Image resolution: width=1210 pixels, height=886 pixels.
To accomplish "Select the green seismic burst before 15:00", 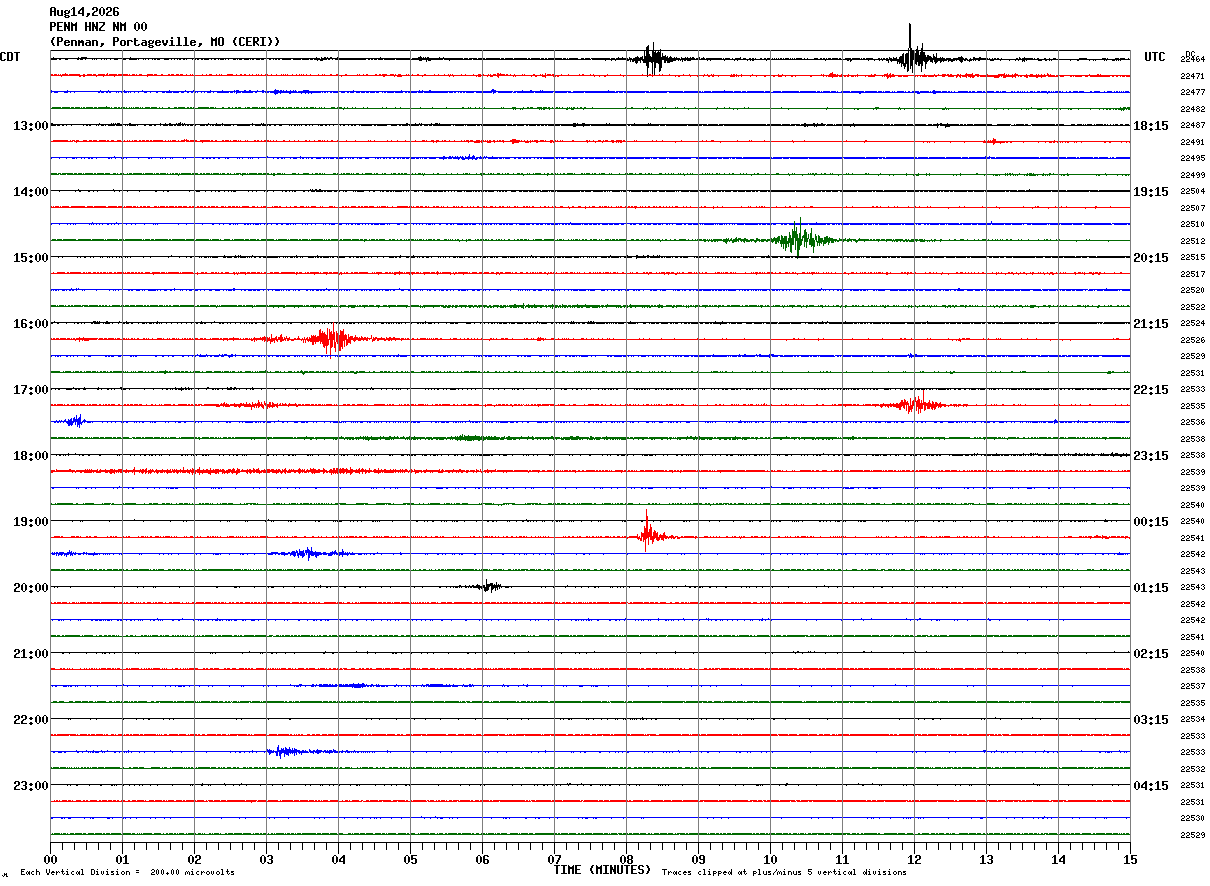I will (798, 239).
